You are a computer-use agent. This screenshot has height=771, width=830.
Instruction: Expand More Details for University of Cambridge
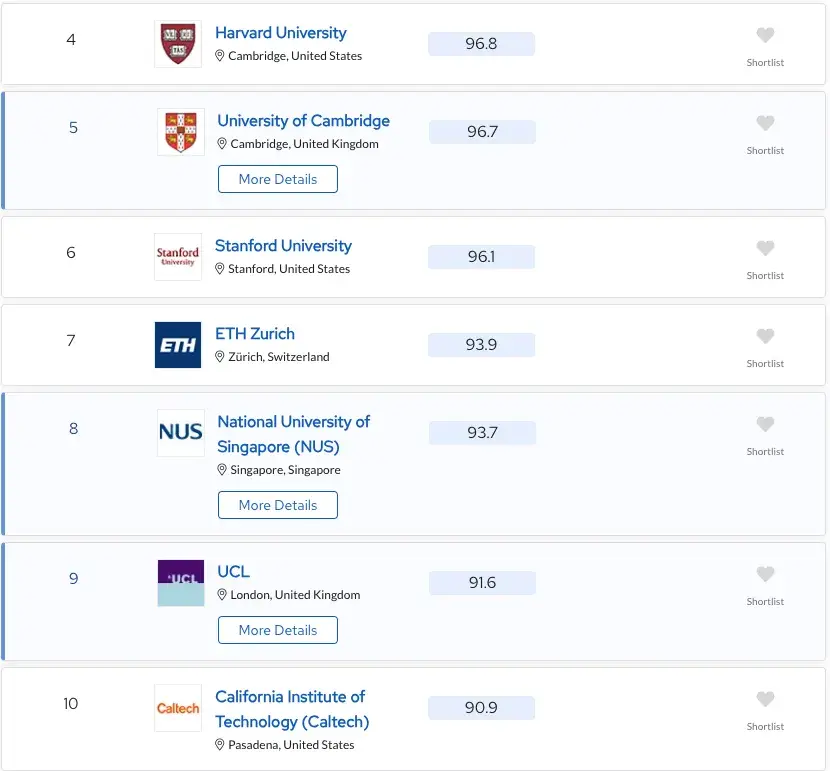[277, 179]
